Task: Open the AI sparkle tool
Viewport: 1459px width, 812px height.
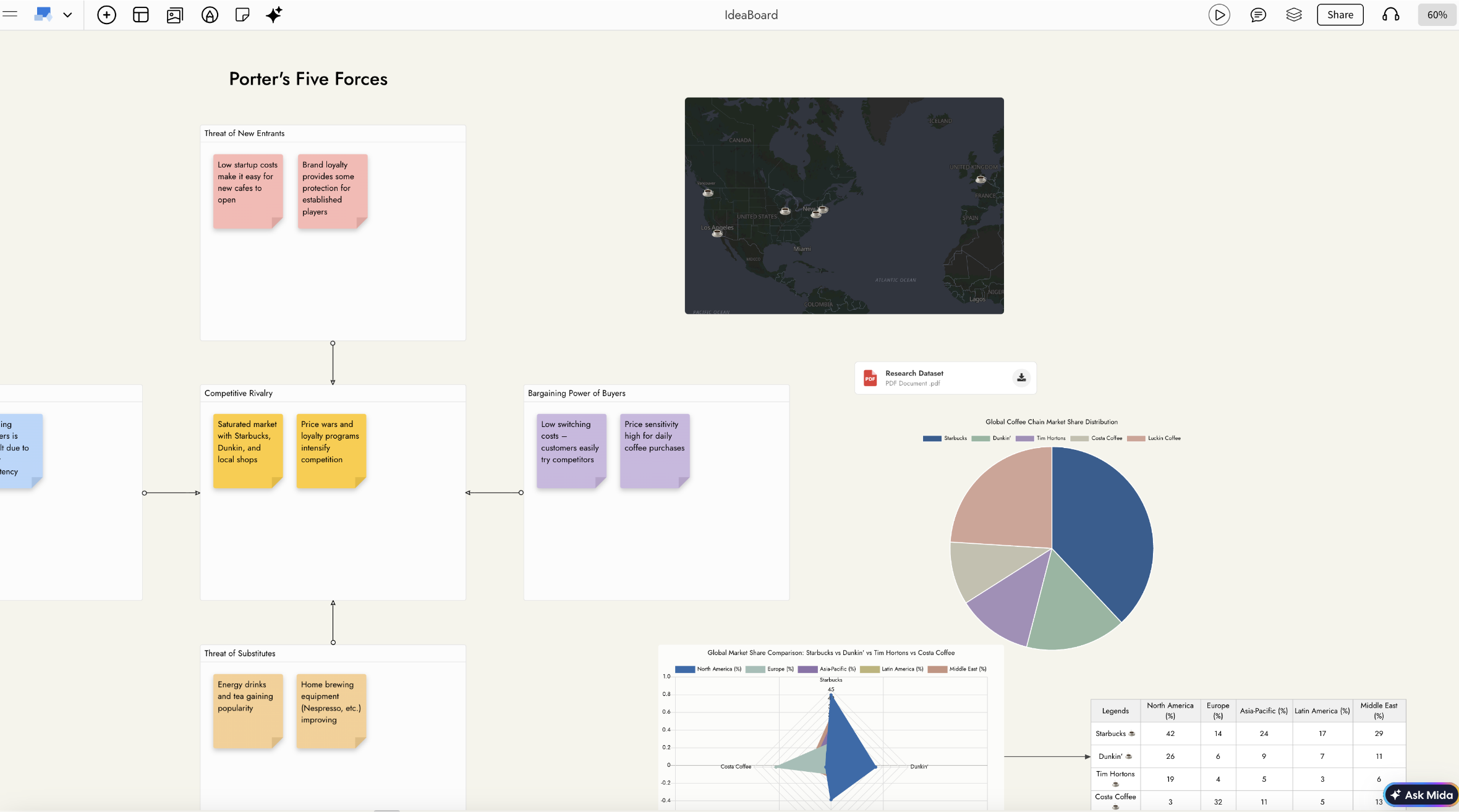Action: pos(274,15)
